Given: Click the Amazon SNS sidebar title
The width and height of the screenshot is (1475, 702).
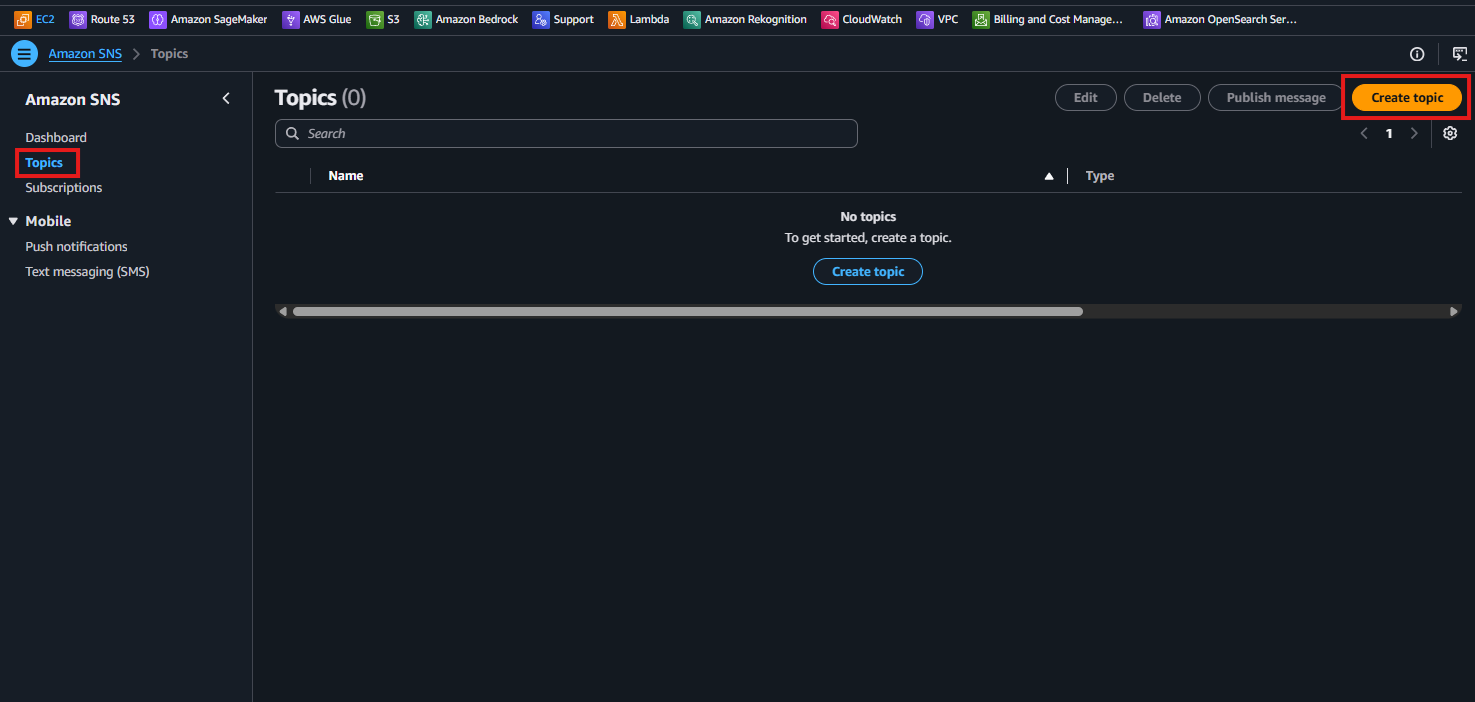Looking at the screenshot, I should tap(73, 99).
